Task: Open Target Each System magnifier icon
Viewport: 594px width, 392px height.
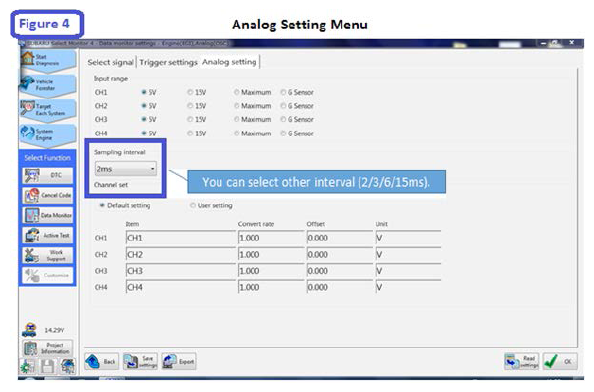Action: [x=27, y=108]
